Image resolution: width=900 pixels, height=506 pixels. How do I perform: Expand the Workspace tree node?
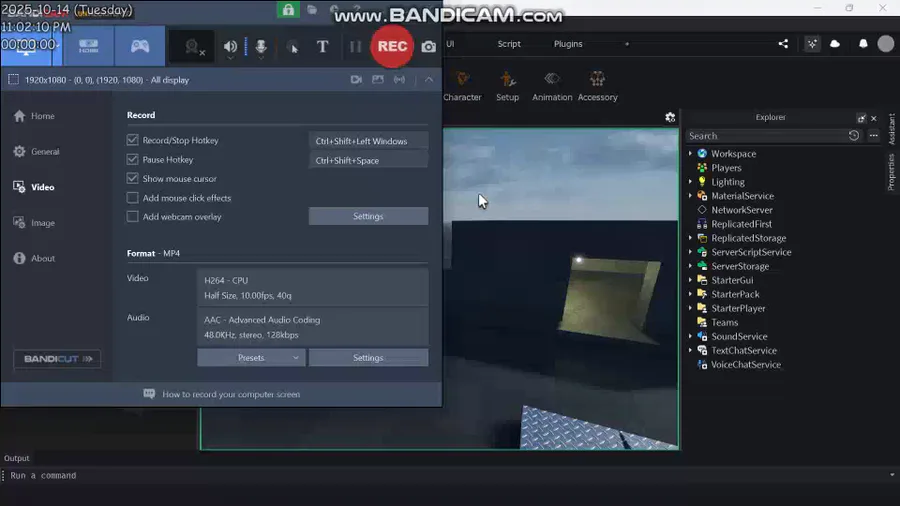point(690,154)
